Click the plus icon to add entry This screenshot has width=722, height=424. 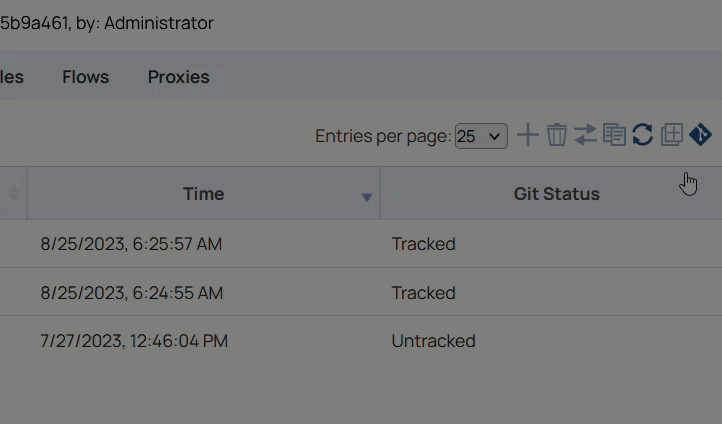(x=527, y=135)
